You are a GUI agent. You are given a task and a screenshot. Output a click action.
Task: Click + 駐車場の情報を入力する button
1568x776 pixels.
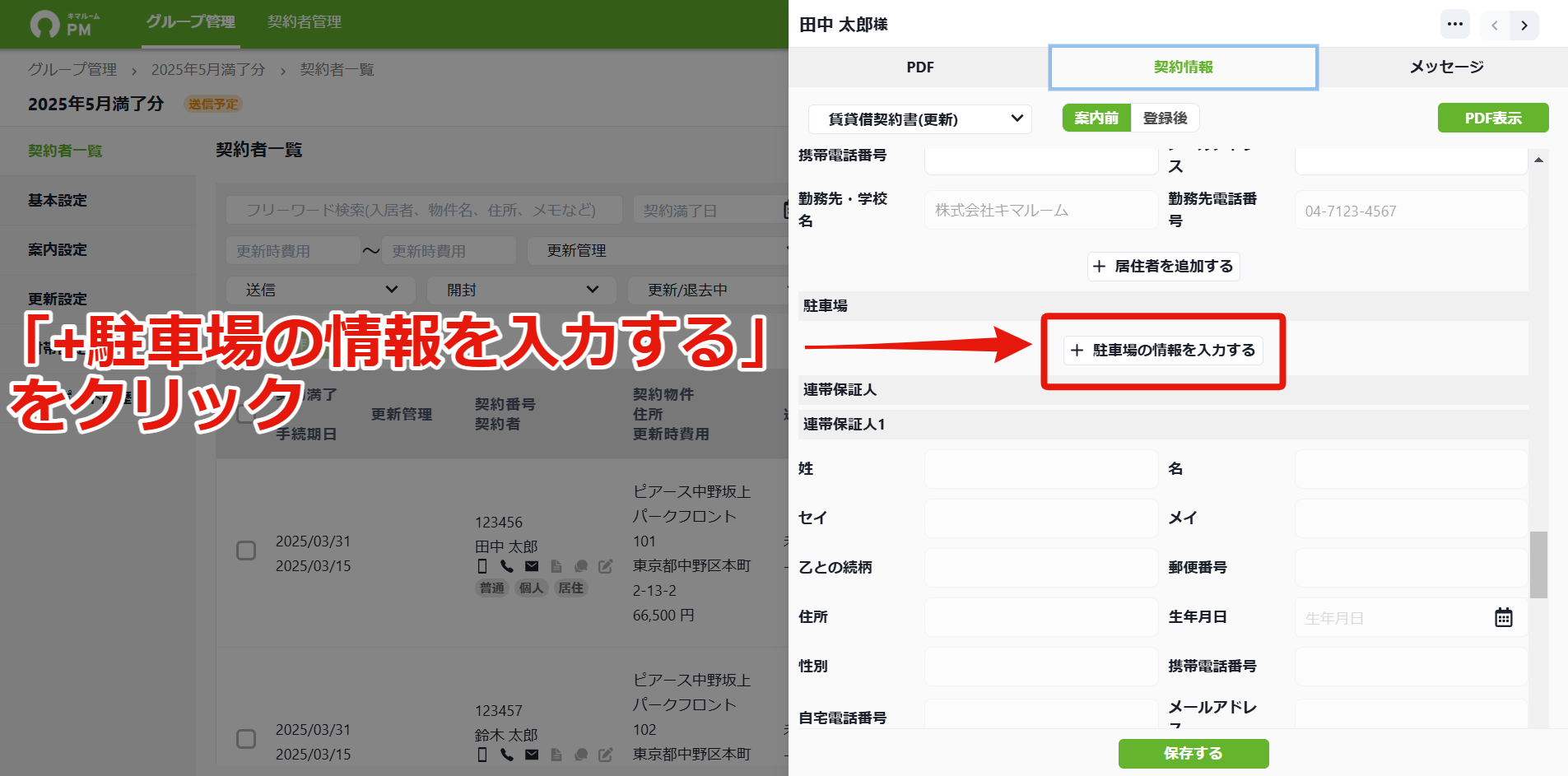[1163, 350]
